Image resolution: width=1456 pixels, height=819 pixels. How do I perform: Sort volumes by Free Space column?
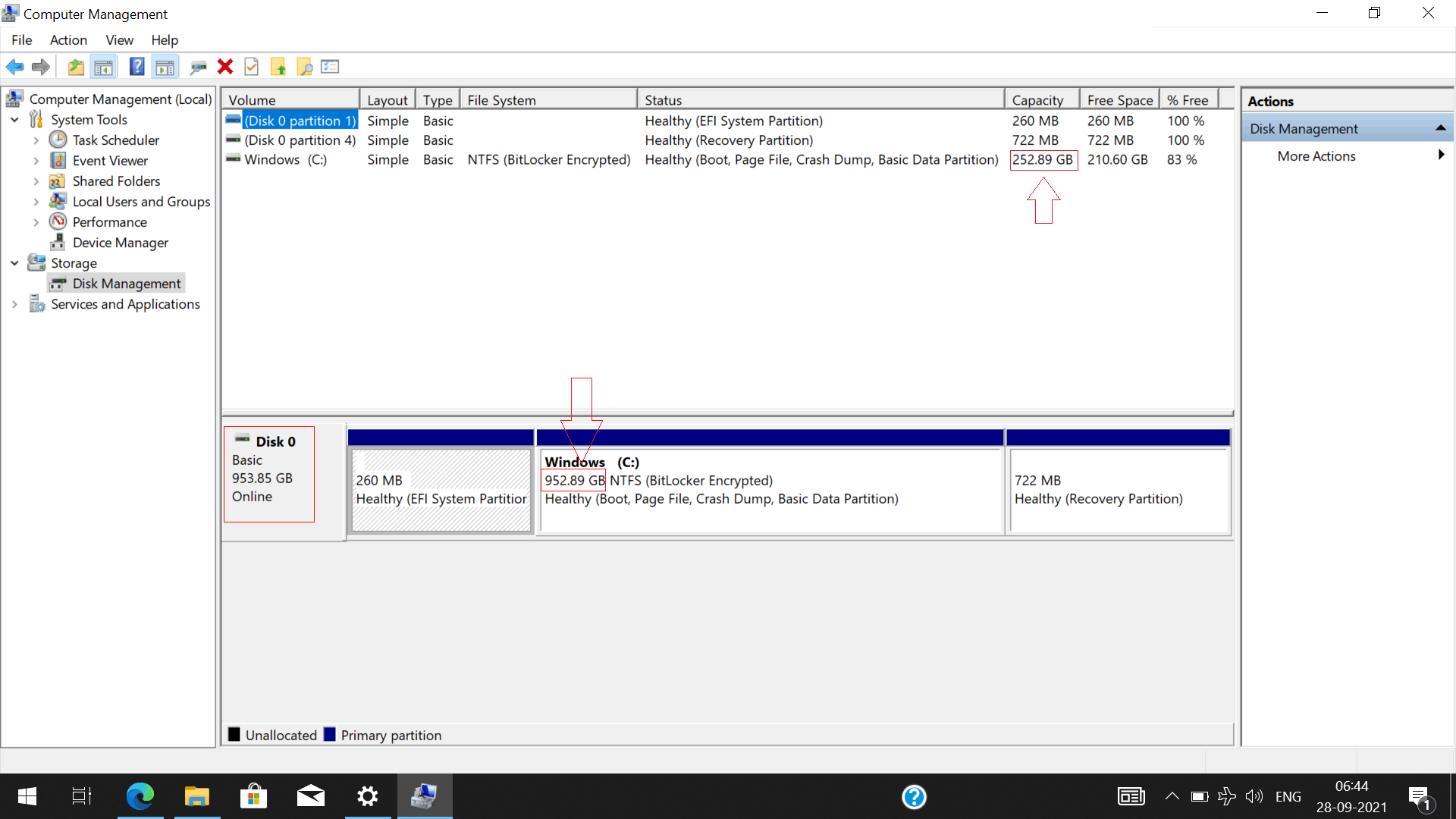(1119, 100)
